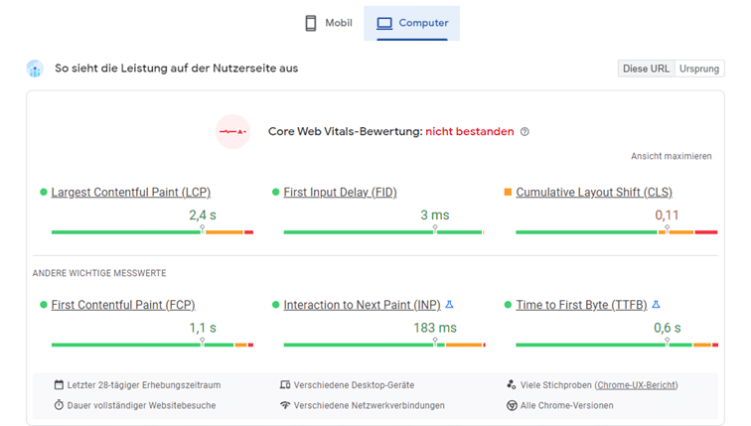
Task: Click the heading So sieht die Leistung auf der Nutzerseite aus
Action: click(x=176, y=69)
